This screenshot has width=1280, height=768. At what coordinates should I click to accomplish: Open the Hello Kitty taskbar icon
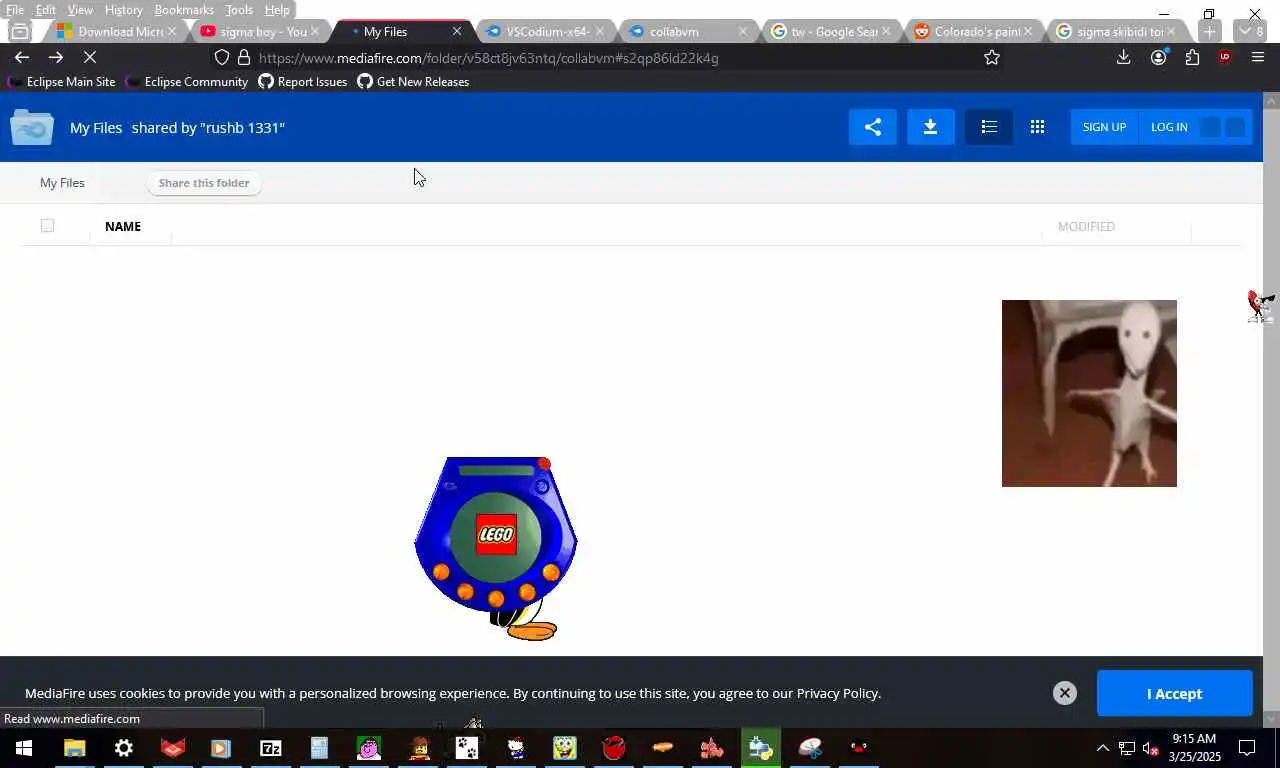pyautogui.click(x=516, y=748)
